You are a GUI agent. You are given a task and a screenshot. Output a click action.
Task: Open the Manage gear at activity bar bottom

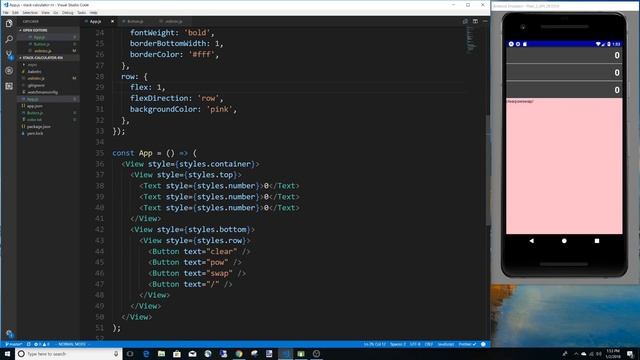click(9, 333)
